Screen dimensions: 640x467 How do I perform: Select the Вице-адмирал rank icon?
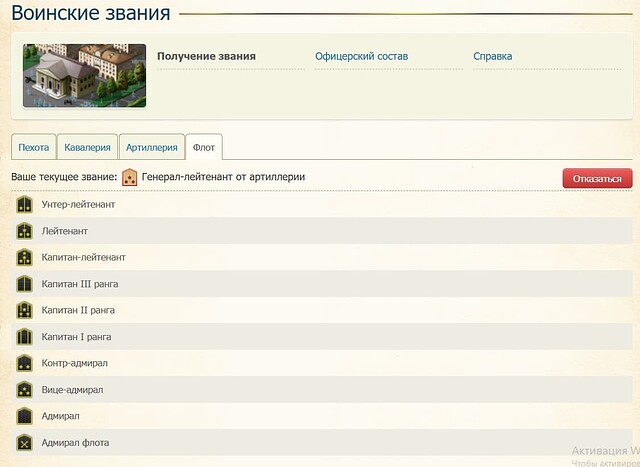point(24,389)
